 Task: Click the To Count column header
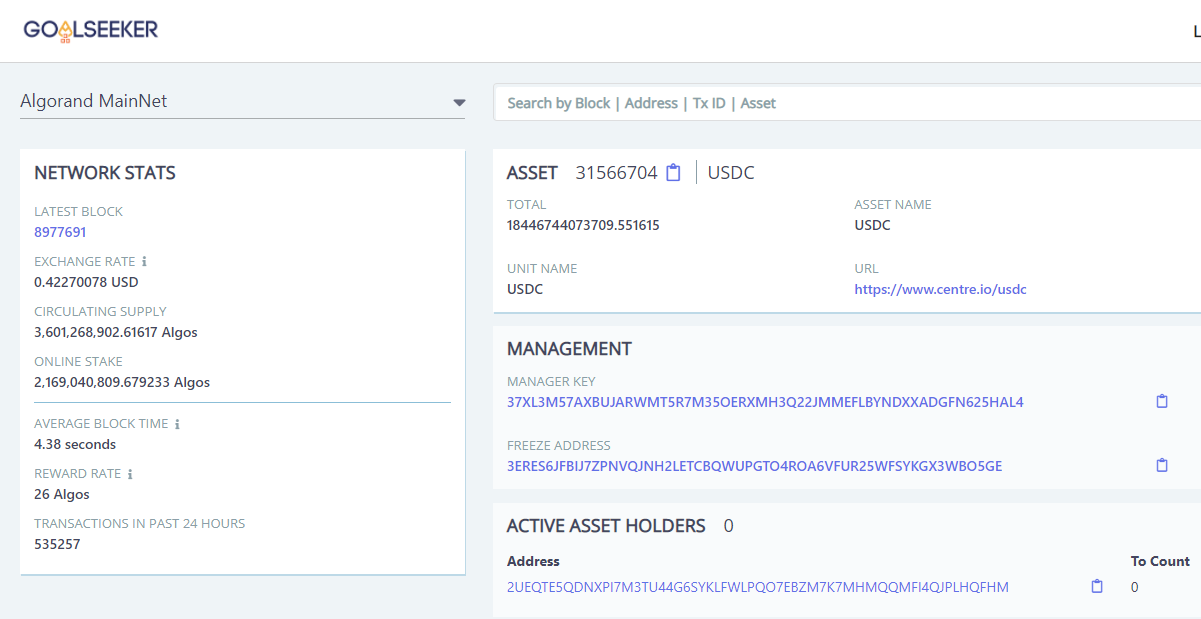1160,561
